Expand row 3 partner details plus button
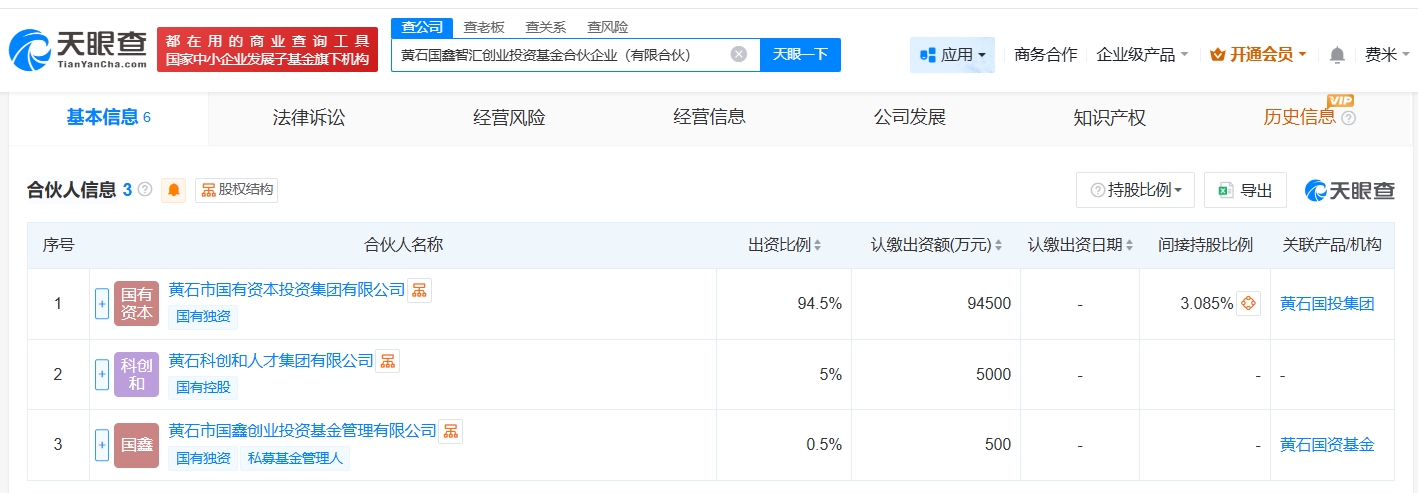Viewport: 1418px width, 493px height. point(102,444)
